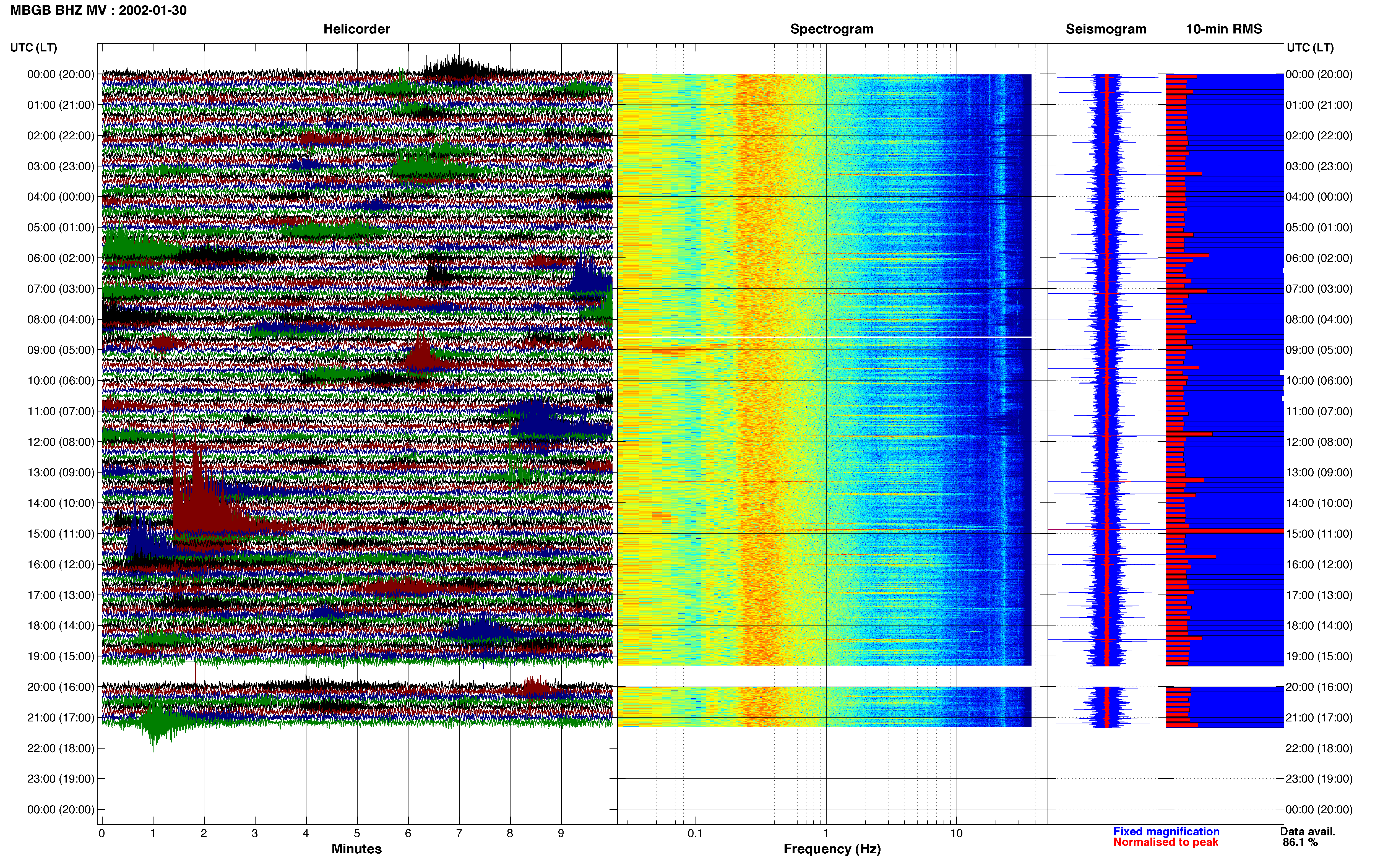Click the '0' tick on the Minutes axis
Screen dimensions: 1388x868
tap(101, 833)
